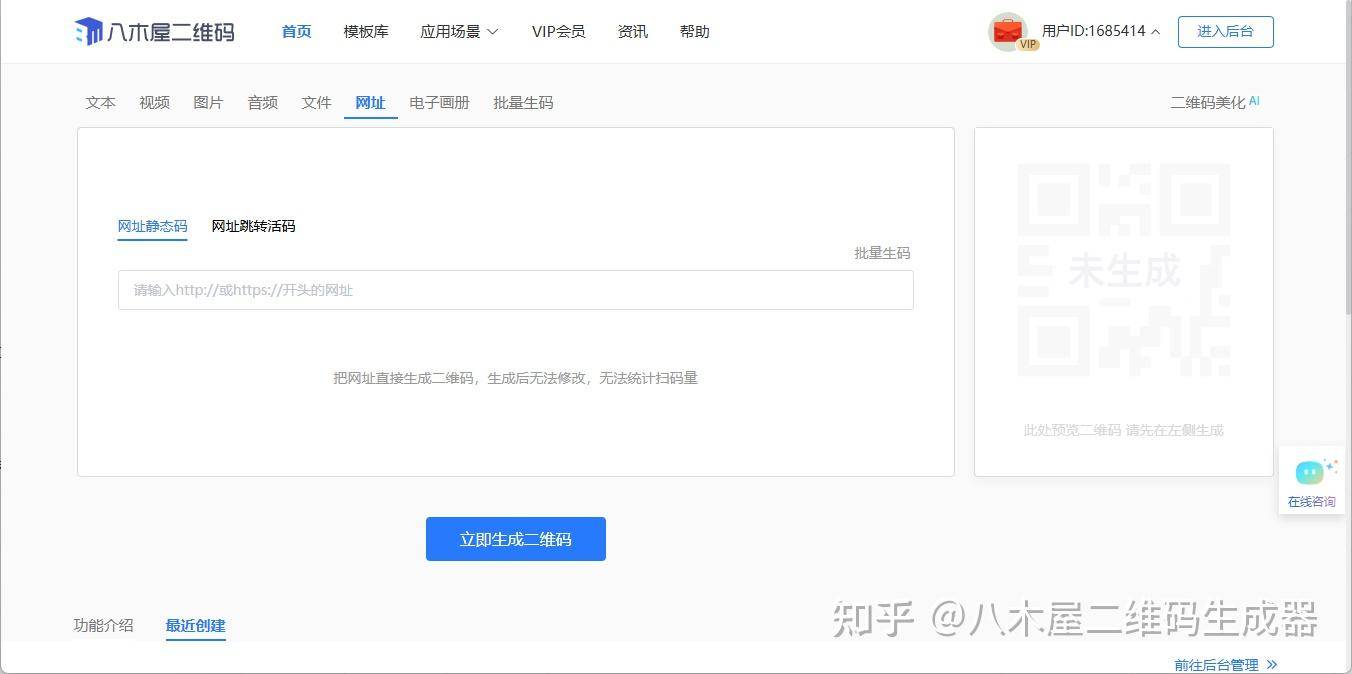The width and height of the screenshot is (1352, 674).
Task: Click the 立即生成二维码 button
Action: point(516,539)
